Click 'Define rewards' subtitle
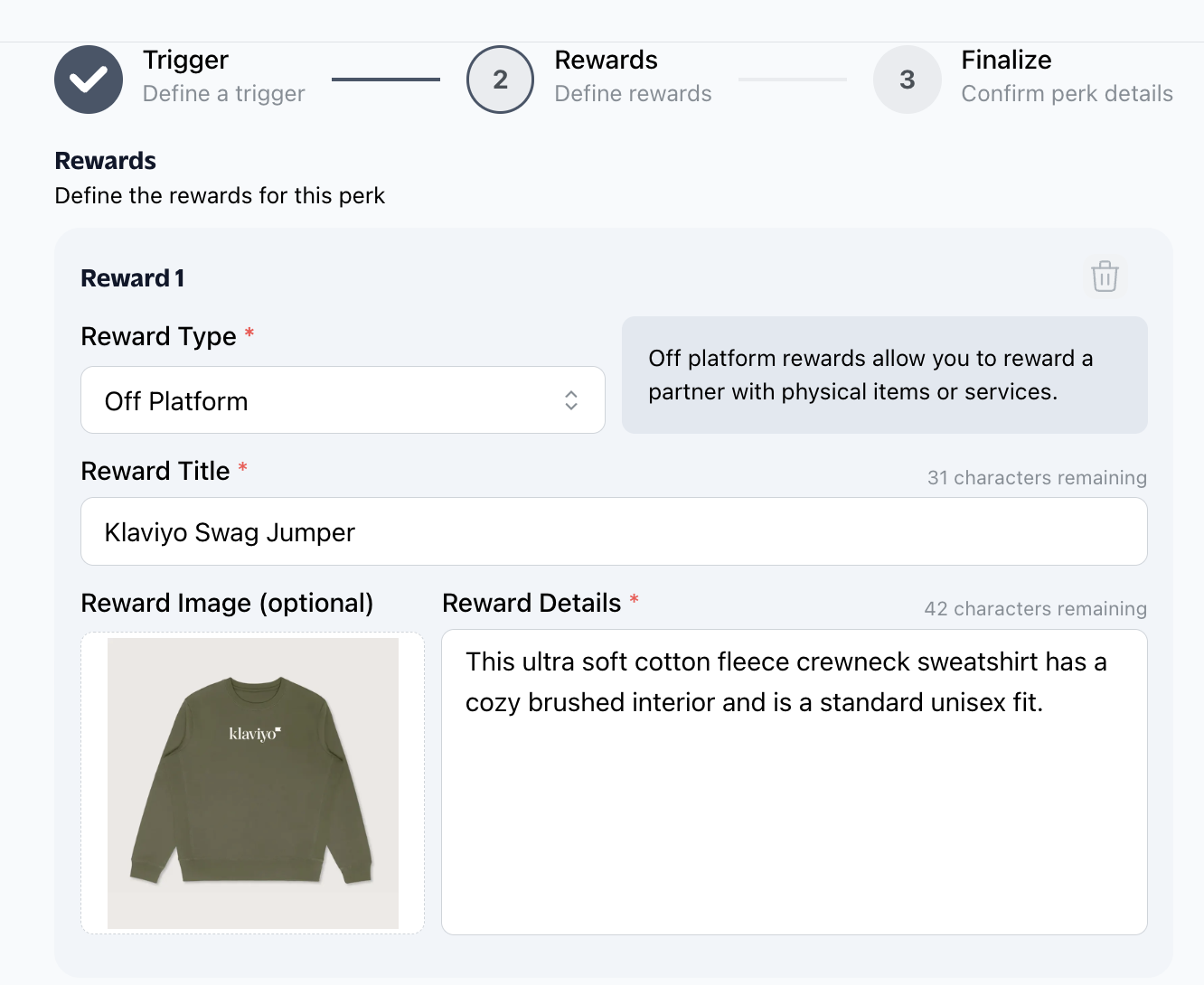Image resolution: width=1204 pixels, height=985 pixels. click(633, 93)
